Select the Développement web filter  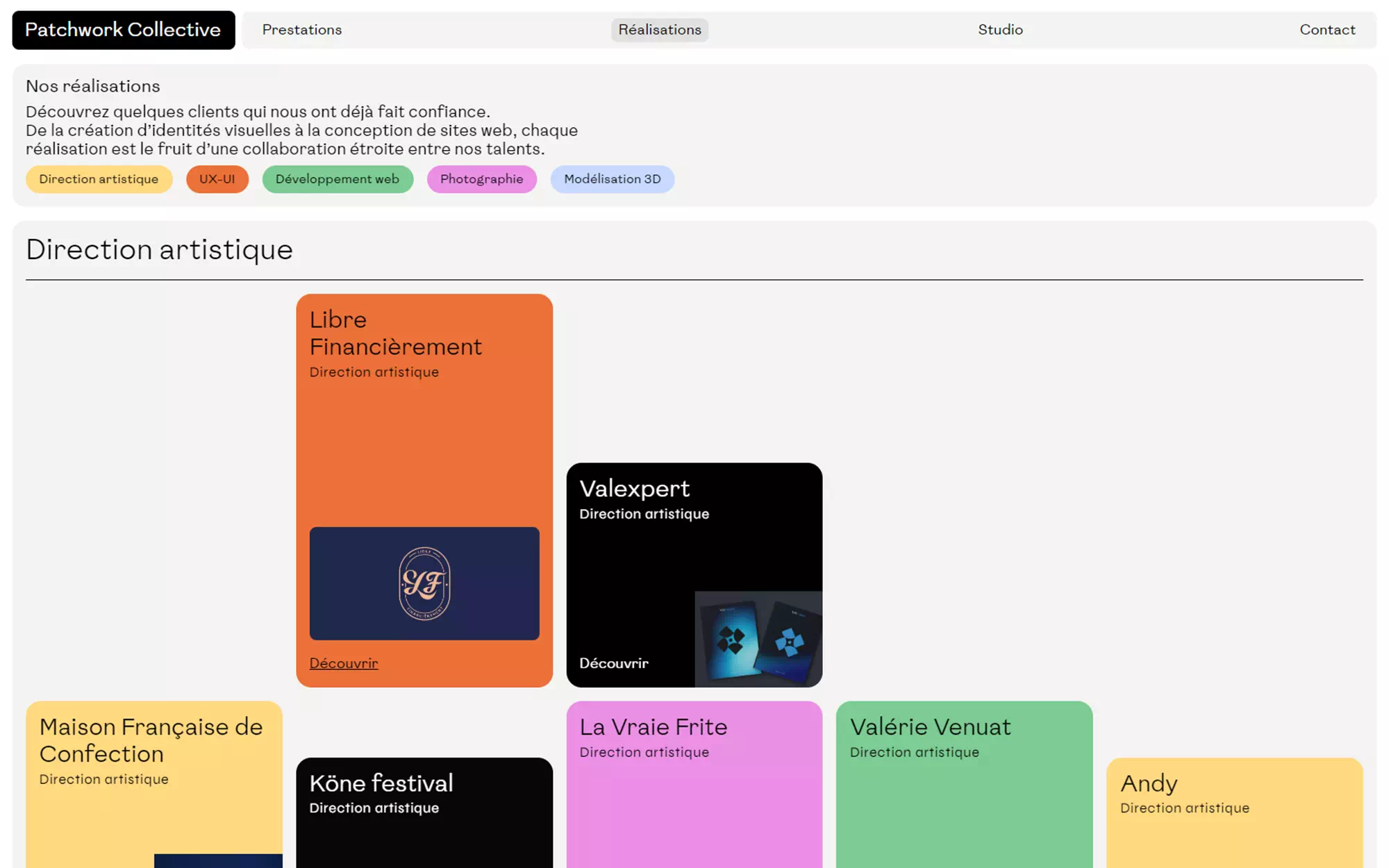click(337, 179)
